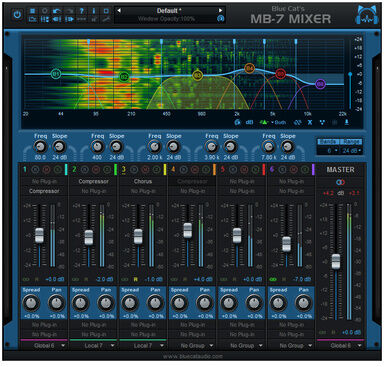Click the Window Opacity 100% text

166,19
